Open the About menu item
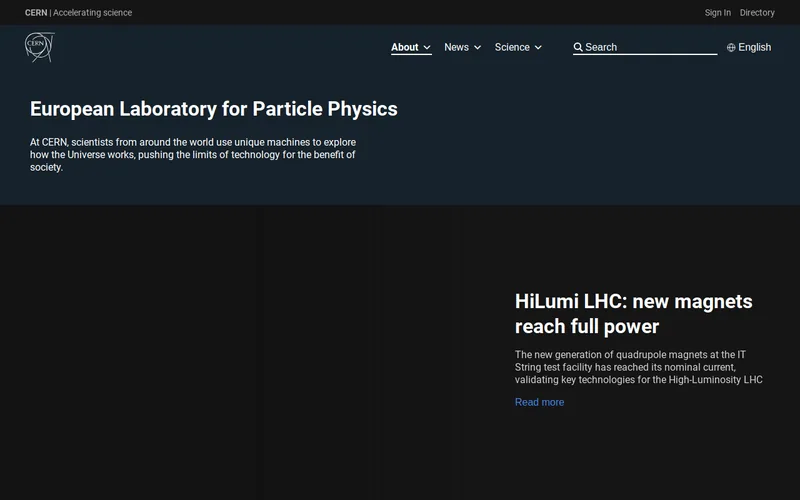Screen dimensions: 800x500 click(x=405, y=47)
